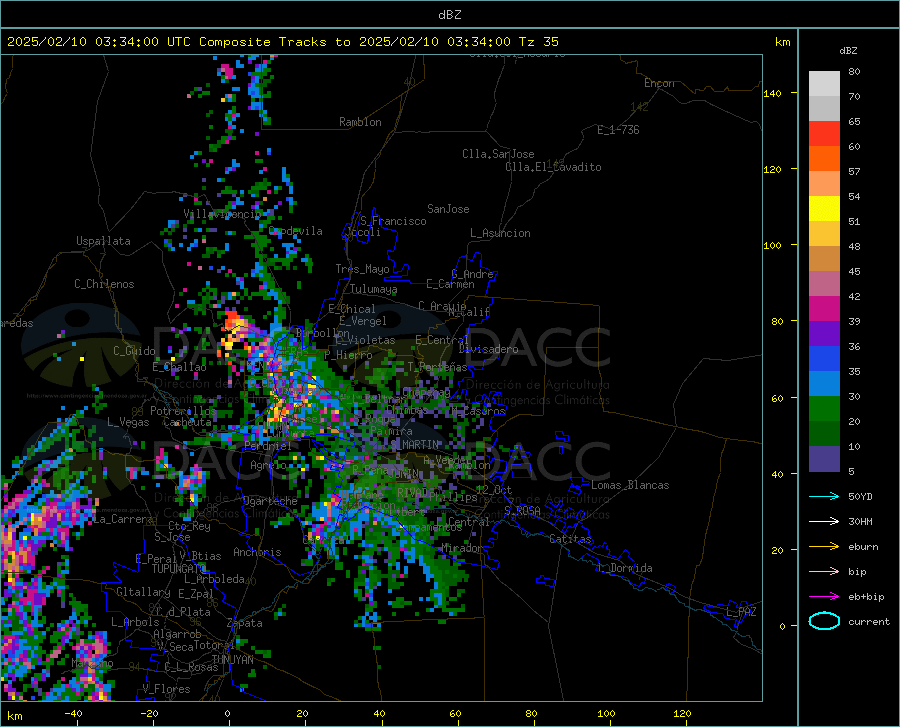Click the L_Asuncion map label

click(501, 233)
